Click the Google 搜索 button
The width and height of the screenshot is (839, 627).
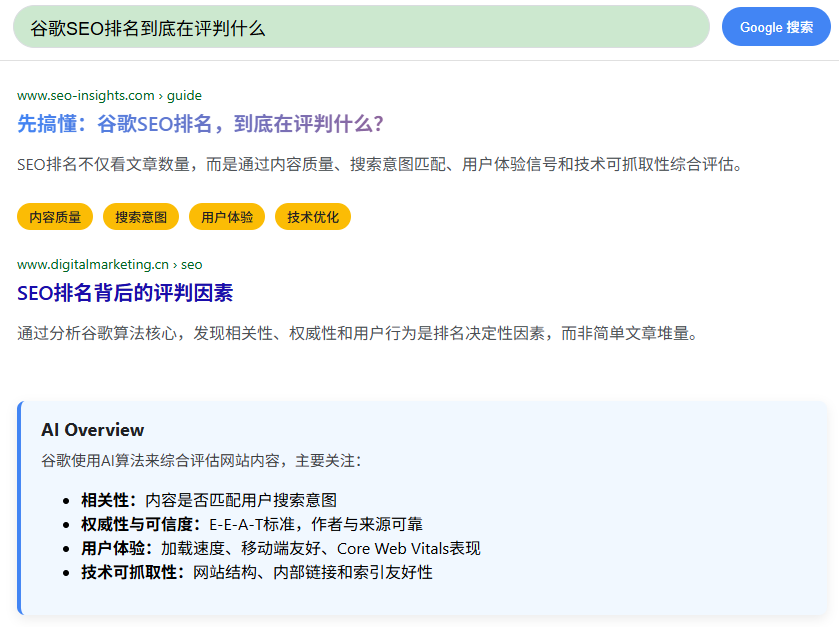pyautogui.click(x=776, y=27)
